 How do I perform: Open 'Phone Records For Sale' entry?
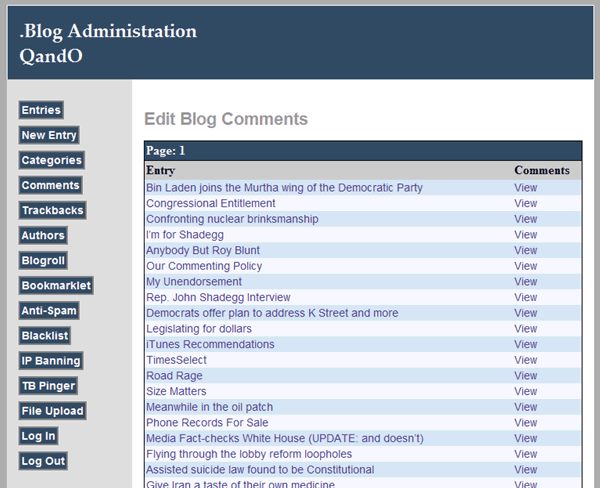[x=207, y=423]
